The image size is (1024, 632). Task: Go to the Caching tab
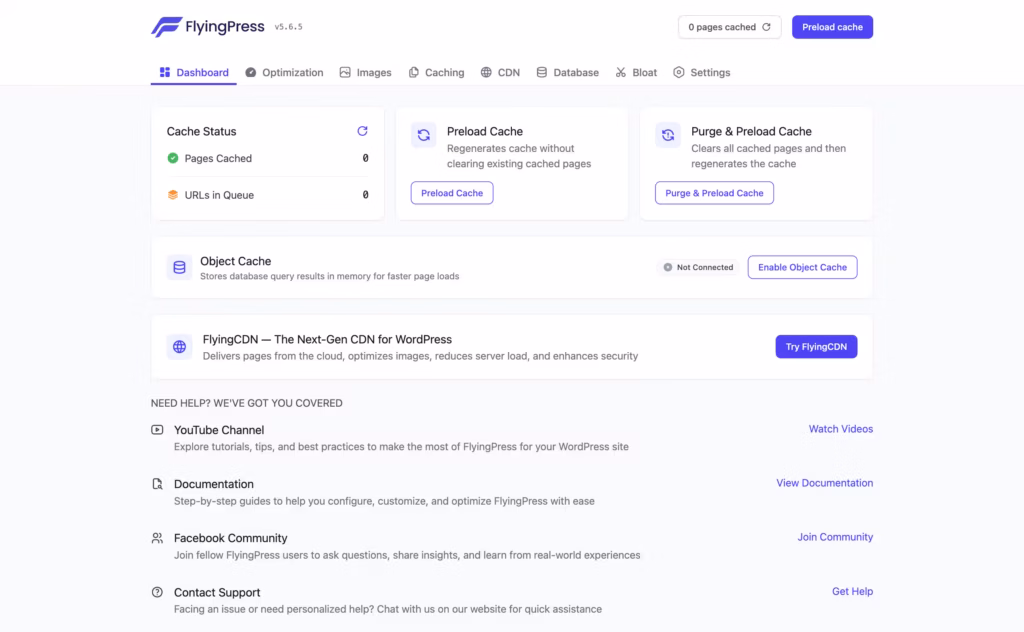pyautogui.click(x=436, y=72)
